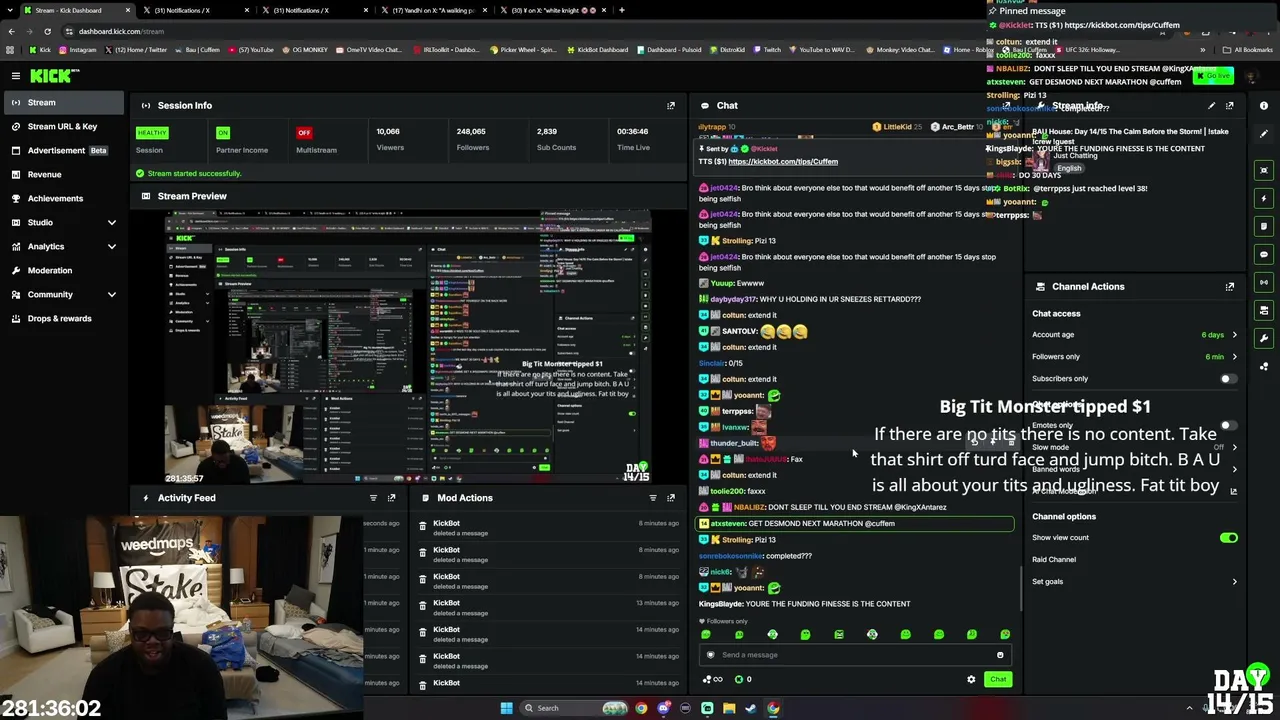Pop out the Mod Actions panel
The width and height of the screenshot is (1280, 720).
(671, 498)
